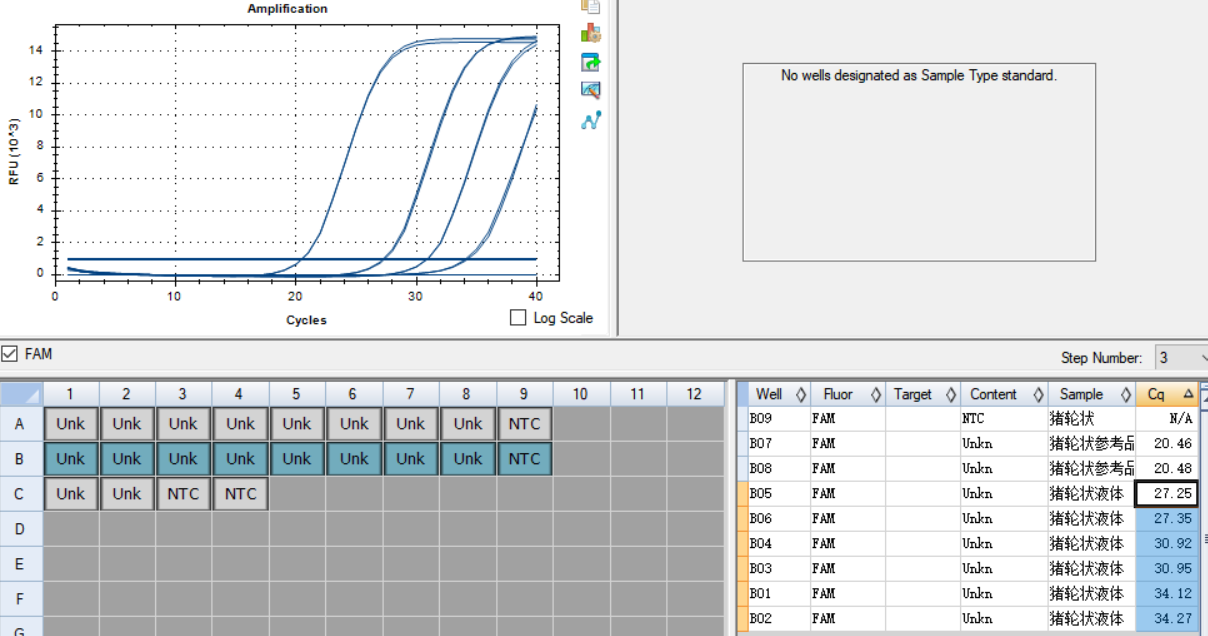Image resolution: width=1208 pixels, height=636 pixels.
Task: Open the chart settings bar-graph icon
Action: click(591, 33)
